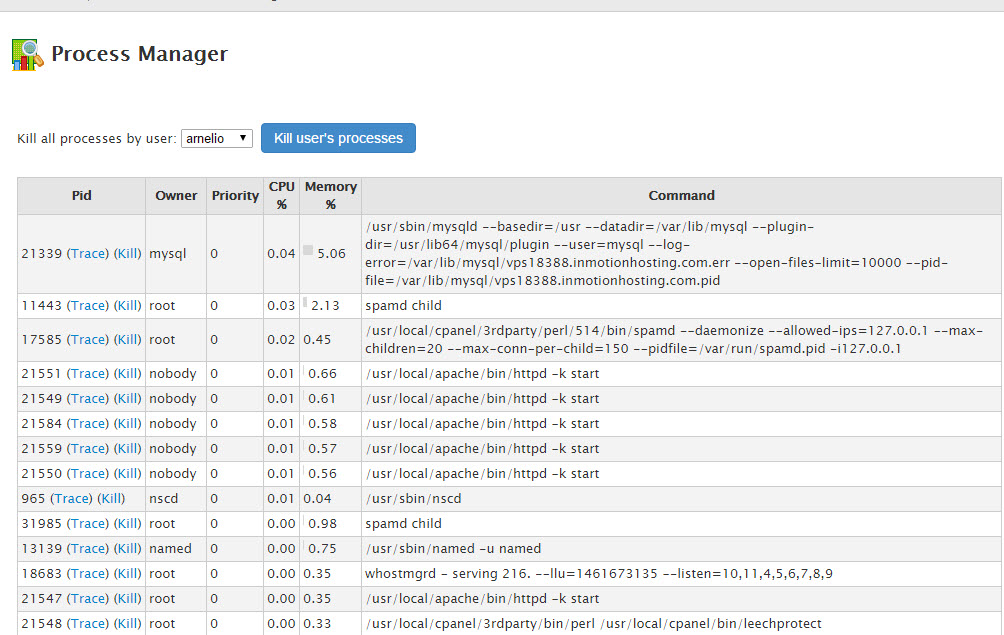This screenshot has width=1004, height=635.
Task: Trace spamd child process 11443
Action: (88, 306)
